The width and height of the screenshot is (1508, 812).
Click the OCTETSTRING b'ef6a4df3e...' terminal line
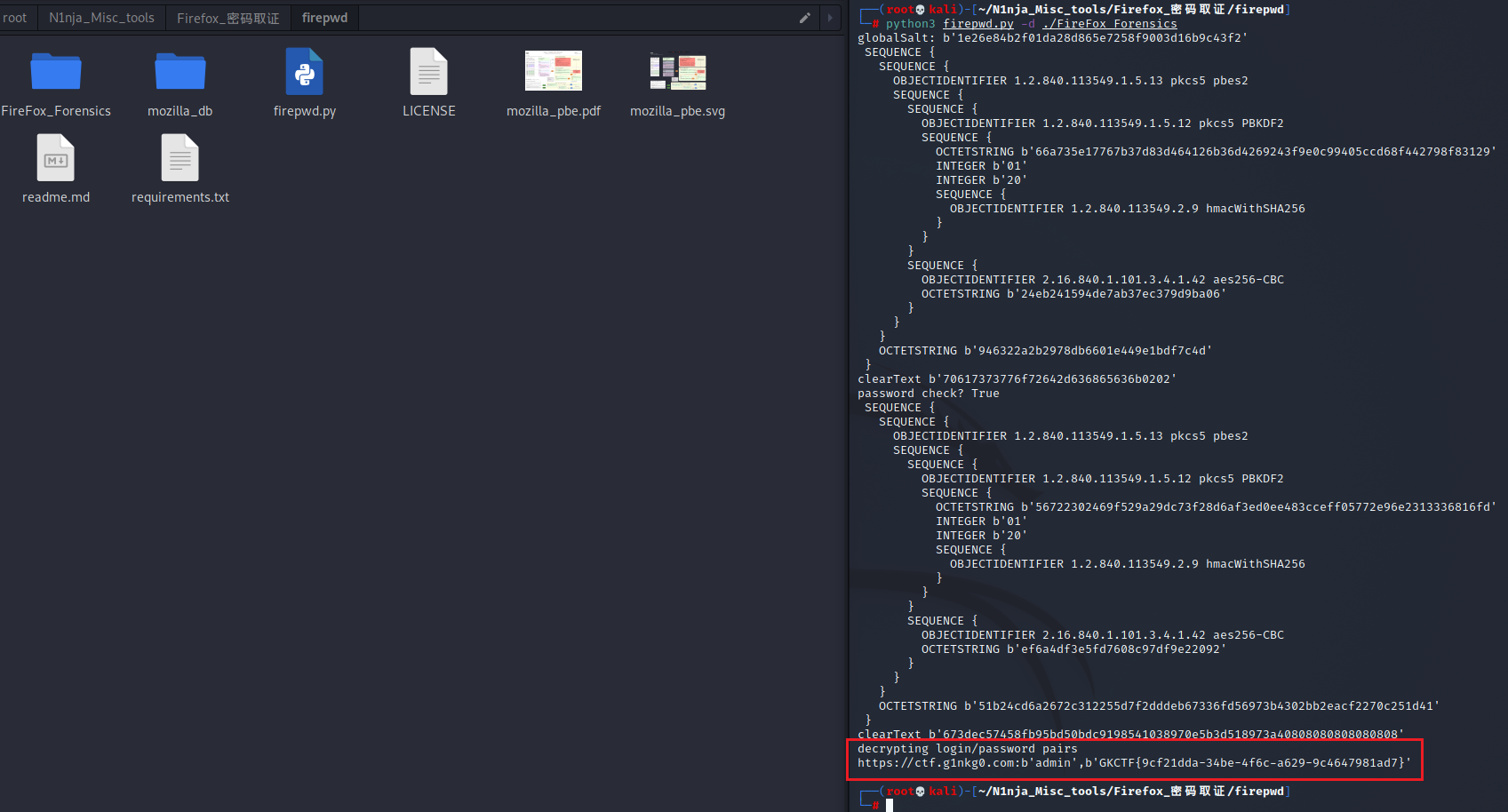[1073, 649]
